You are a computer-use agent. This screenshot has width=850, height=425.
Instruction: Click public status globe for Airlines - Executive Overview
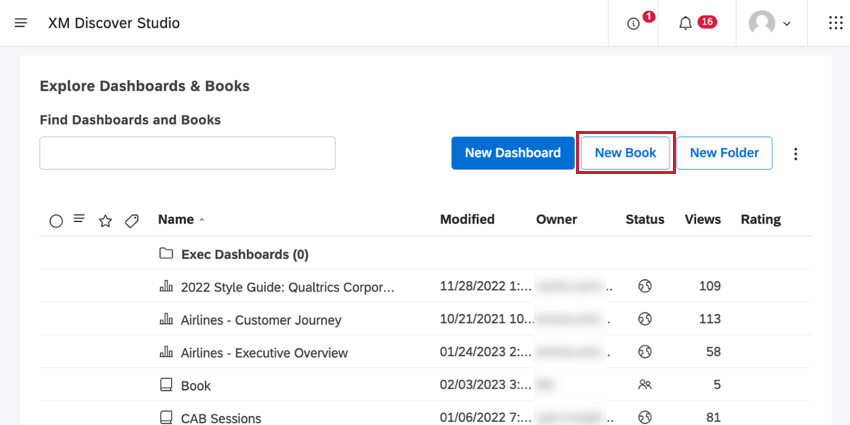click(x=645, y=352)
